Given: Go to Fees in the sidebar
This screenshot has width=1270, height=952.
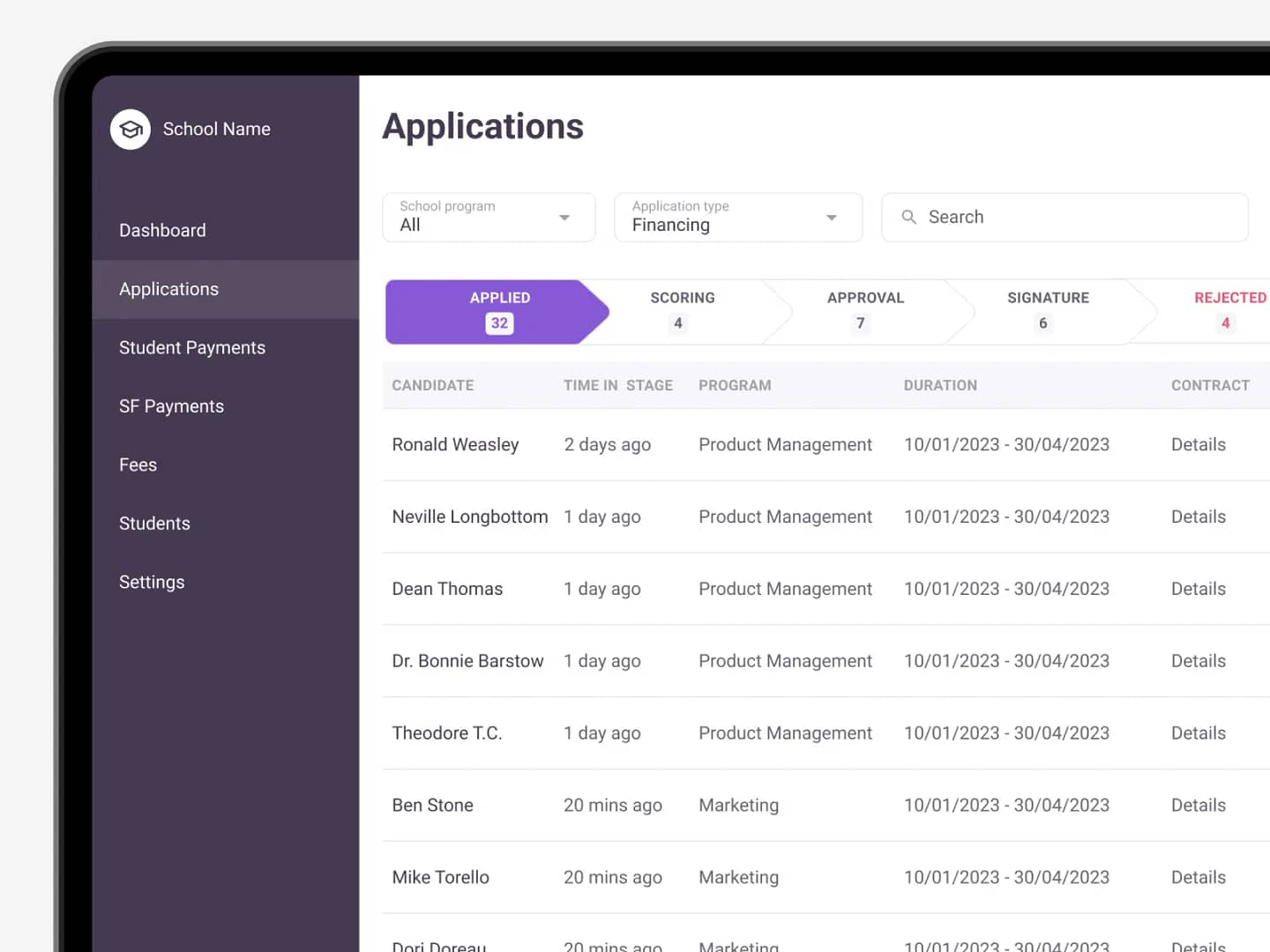Looking at the screenshot, I should [x=138, y=465].
